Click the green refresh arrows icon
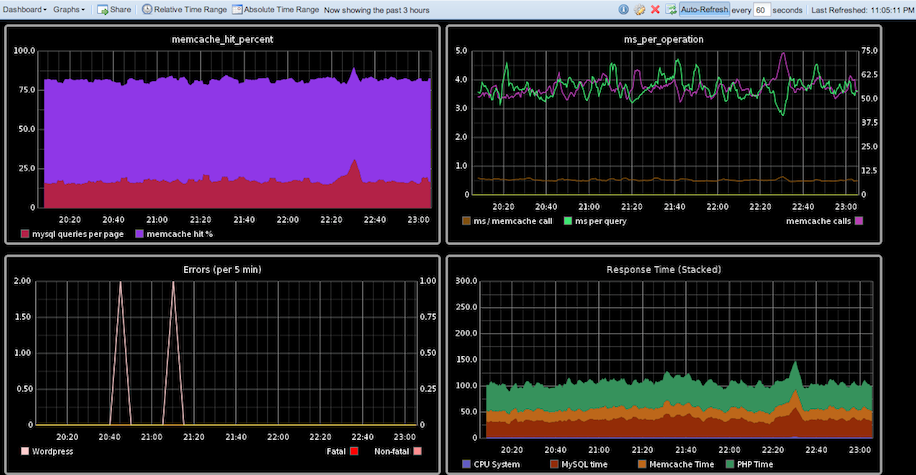The width and height of the screenshot is (916, 475). [671, 9]
